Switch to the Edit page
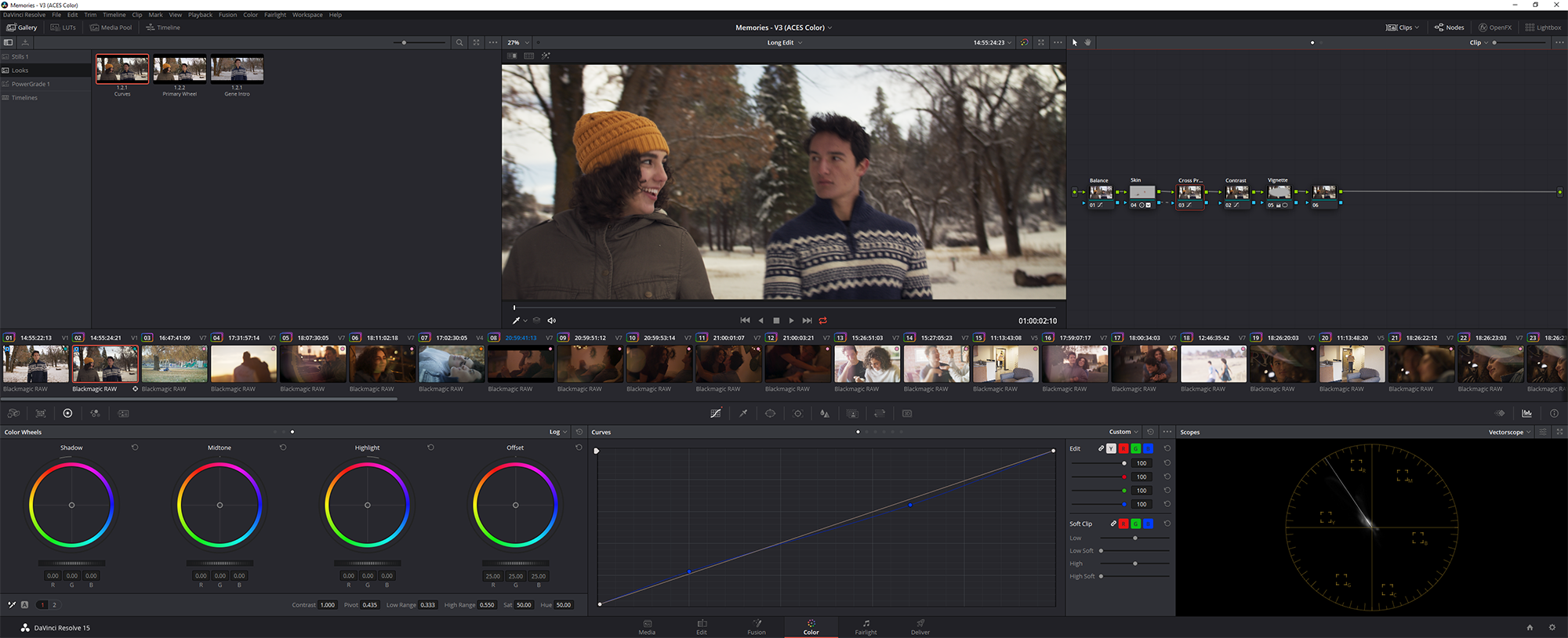1568x638 pixels. tap(702, 627)
